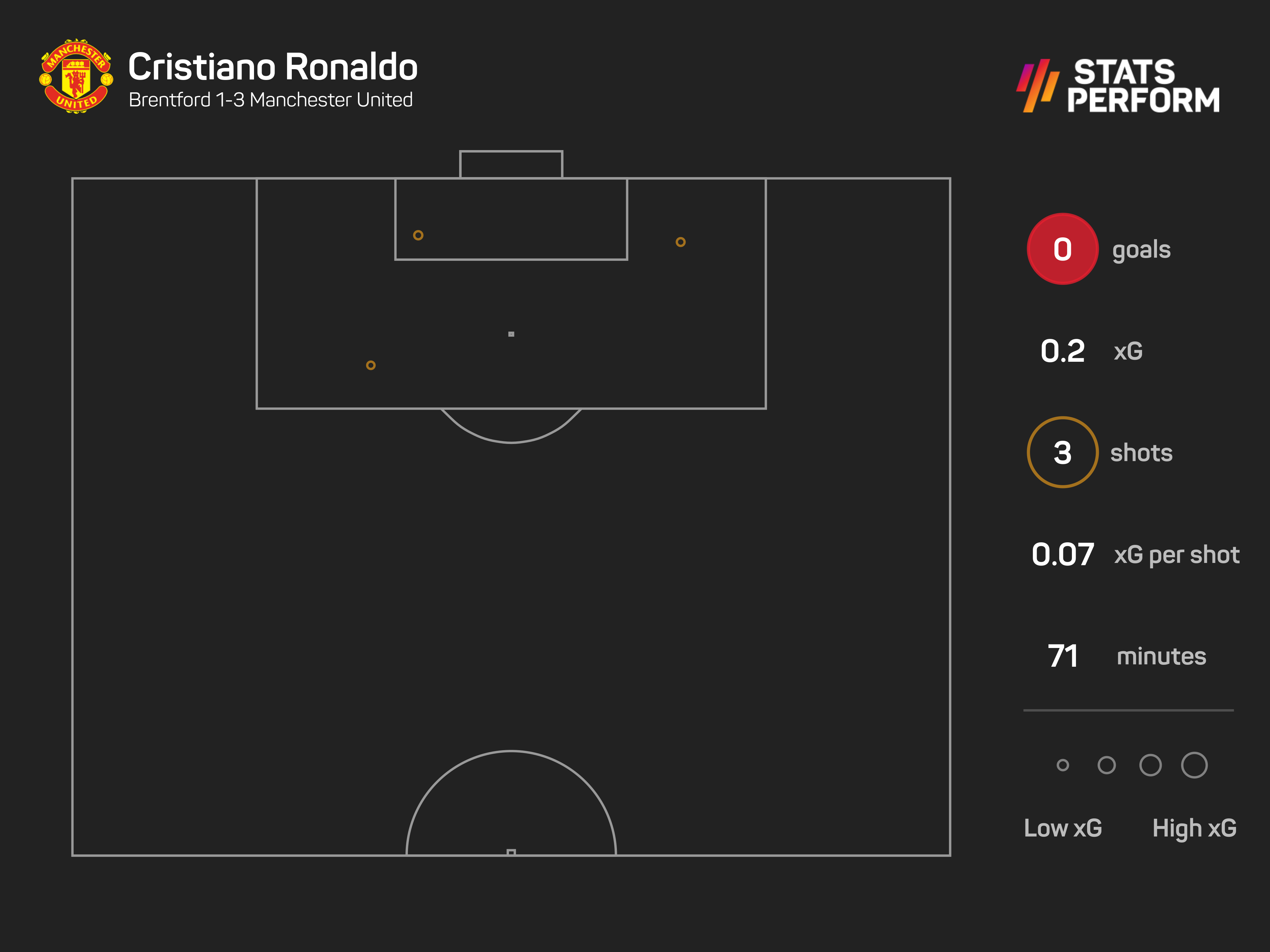Viewport: 1270px width, 952px height.
Task: Click the Low xG label
Action: [1063, 828]
